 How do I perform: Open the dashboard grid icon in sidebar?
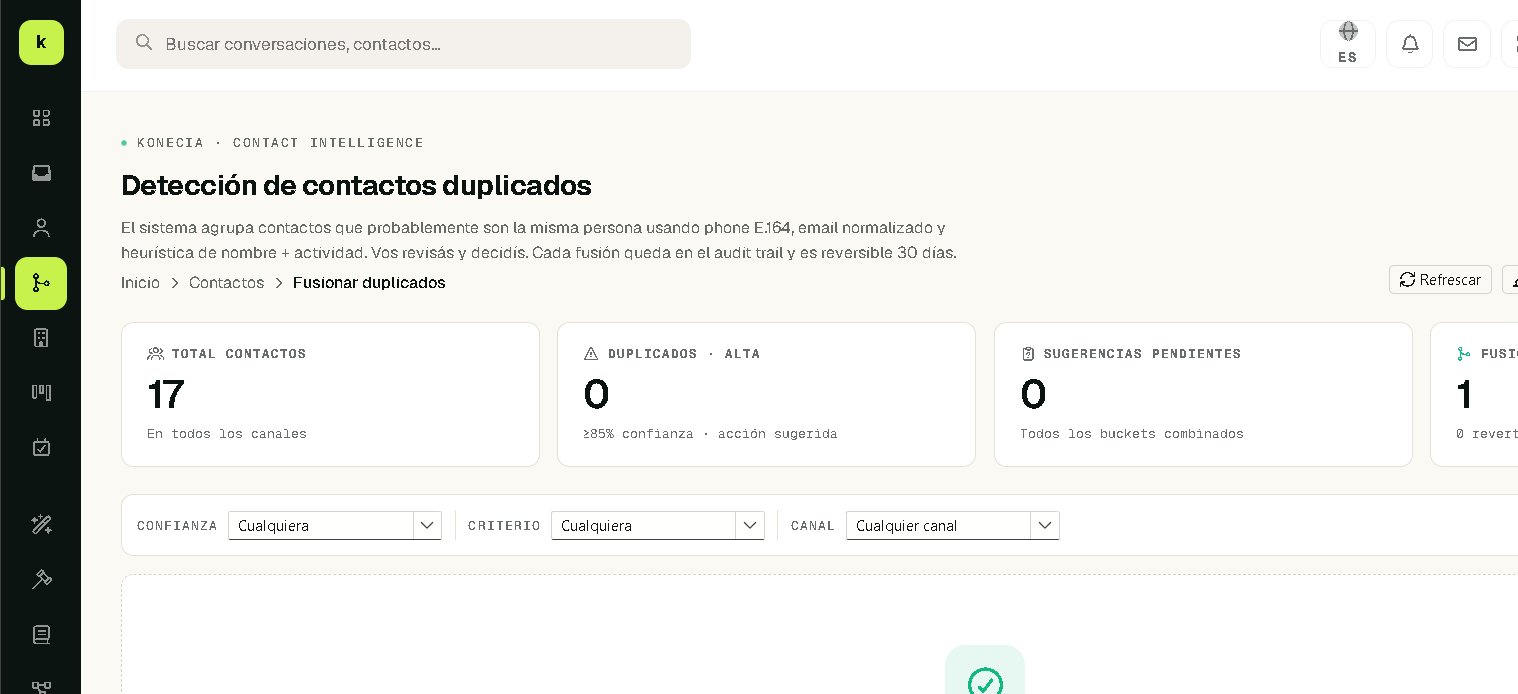[41, 118]
